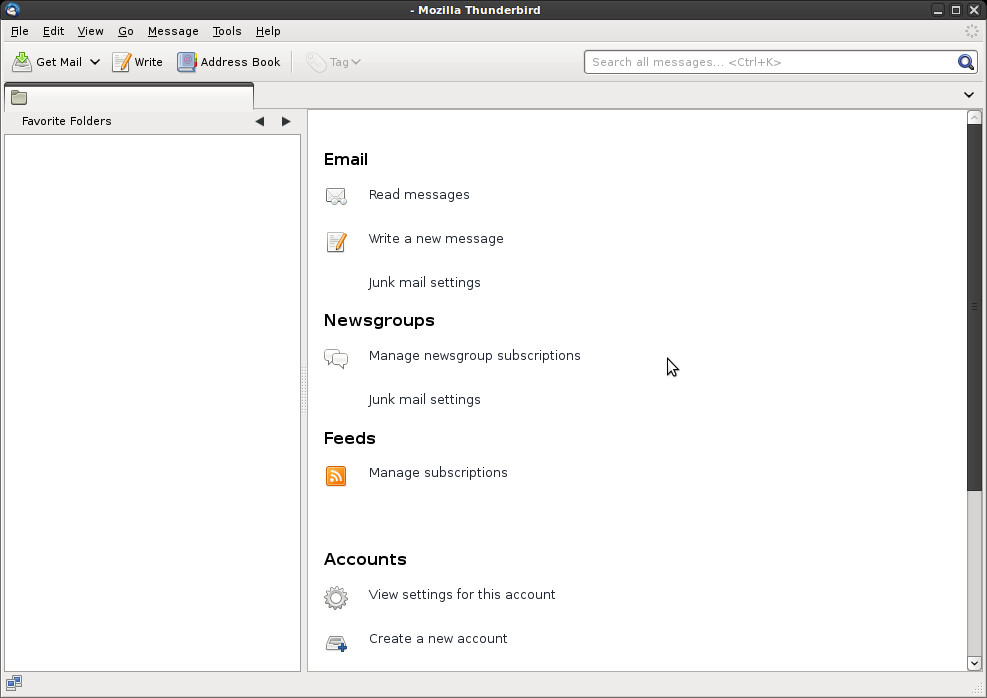Open the Tools menu
The image size is (987, 698).
click(227, 31)
